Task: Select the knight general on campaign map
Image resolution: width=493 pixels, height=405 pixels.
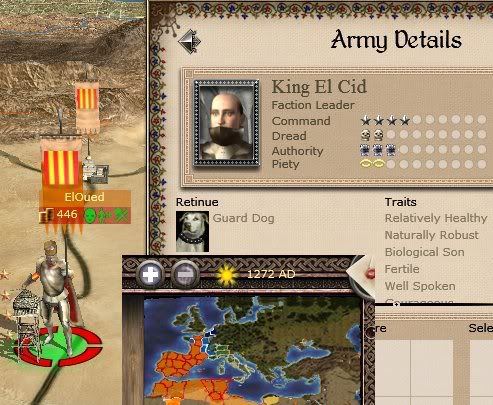Action: 55,293
